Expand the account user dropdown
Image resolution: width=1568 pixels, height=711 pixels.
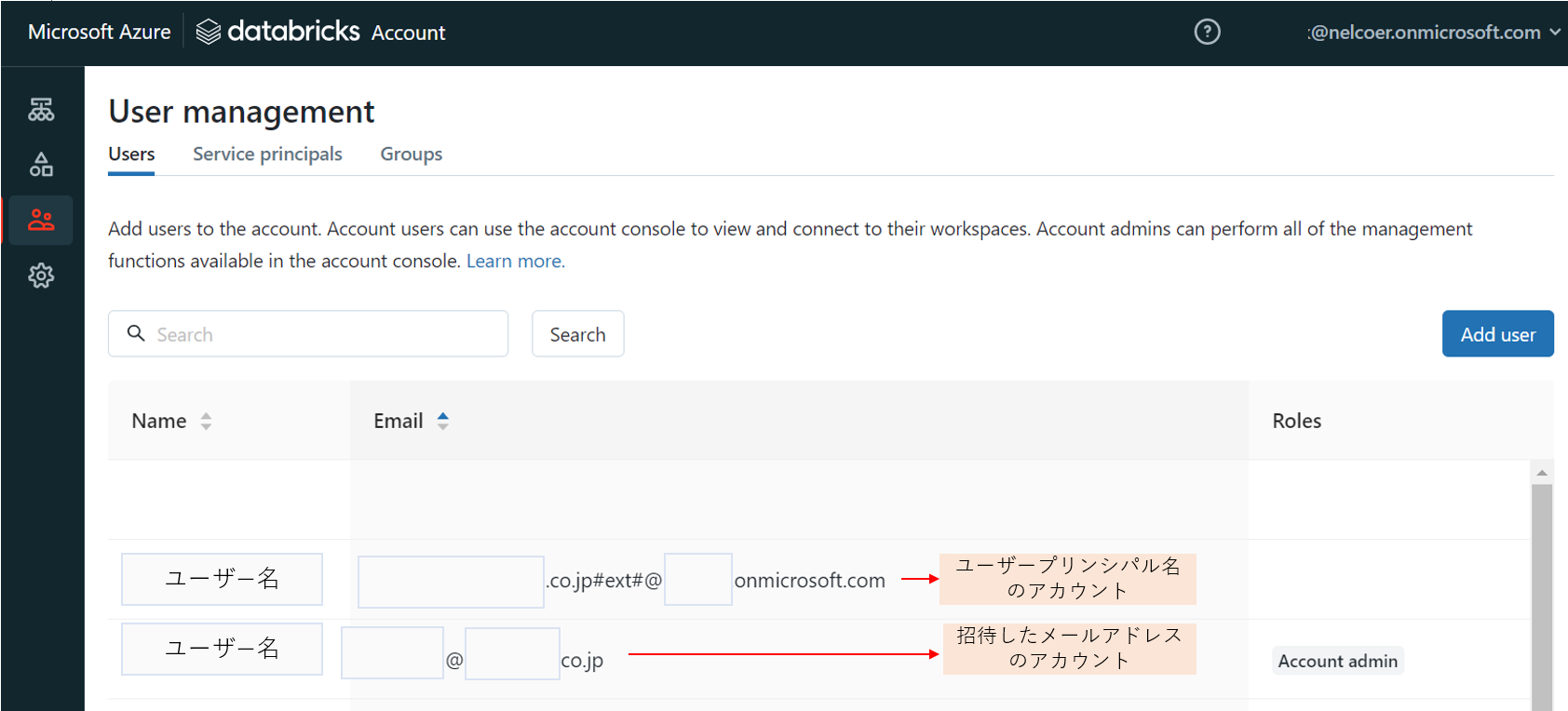pos(1554,32)
